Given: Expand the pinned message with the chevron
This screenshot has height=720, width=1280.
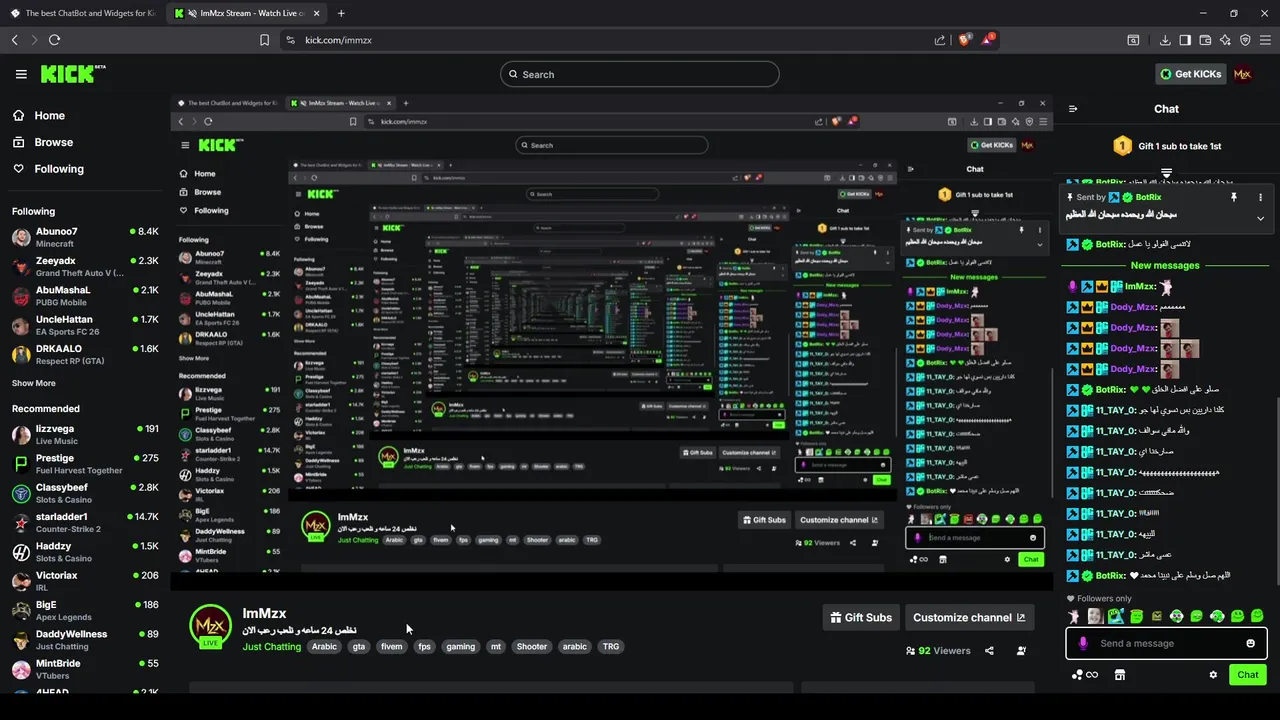Looking at the screenshot, I should [1260, 218].
